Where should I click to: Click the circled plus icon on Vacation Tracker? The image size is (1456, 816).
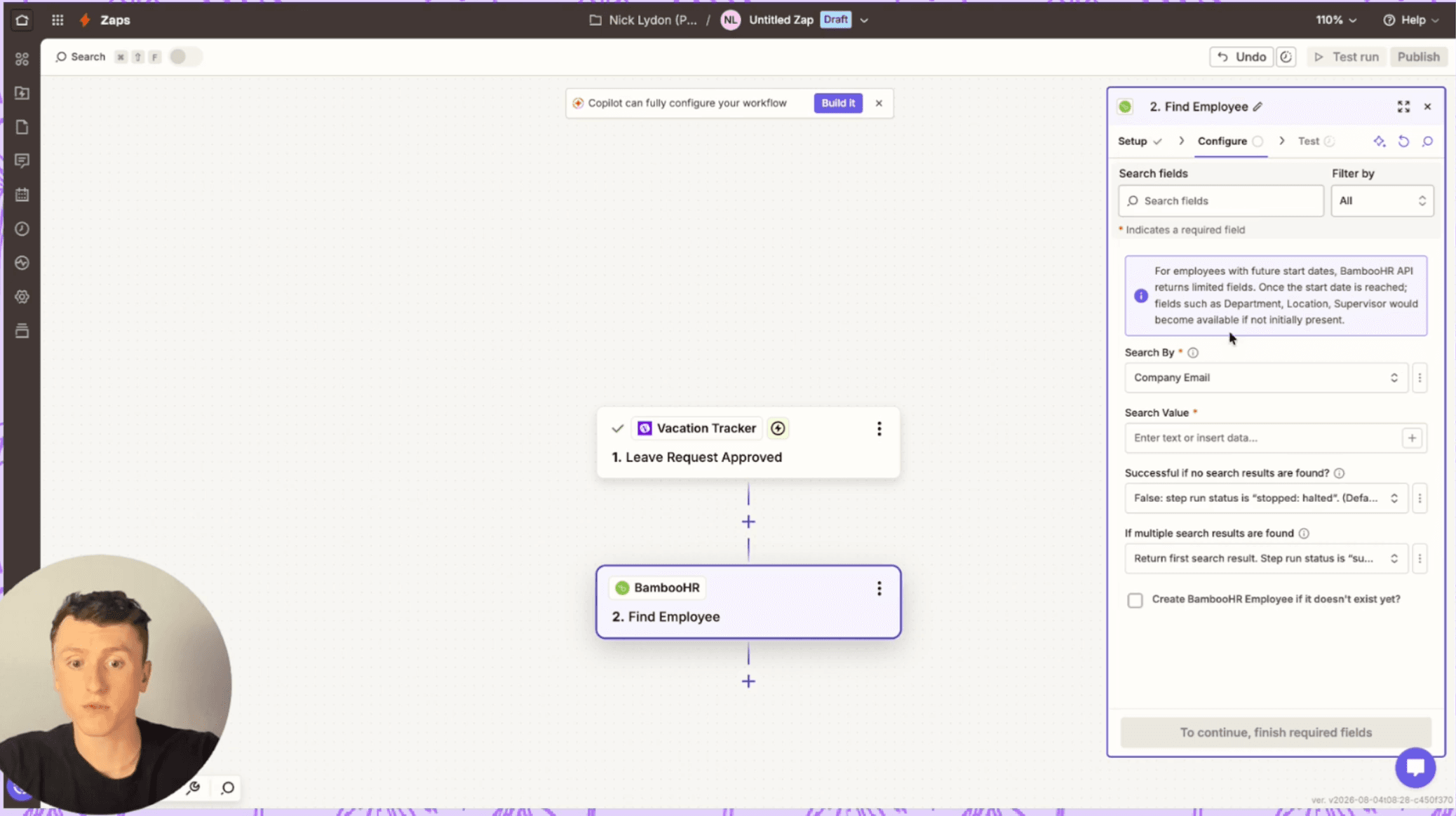pyautogui.click(x=778, y=428)
